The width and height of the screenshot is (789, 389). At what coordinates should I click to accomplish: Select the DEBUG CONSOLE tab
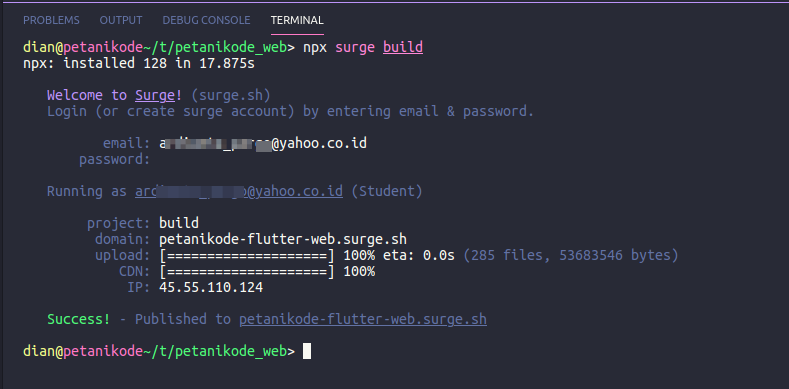point(206,20)
